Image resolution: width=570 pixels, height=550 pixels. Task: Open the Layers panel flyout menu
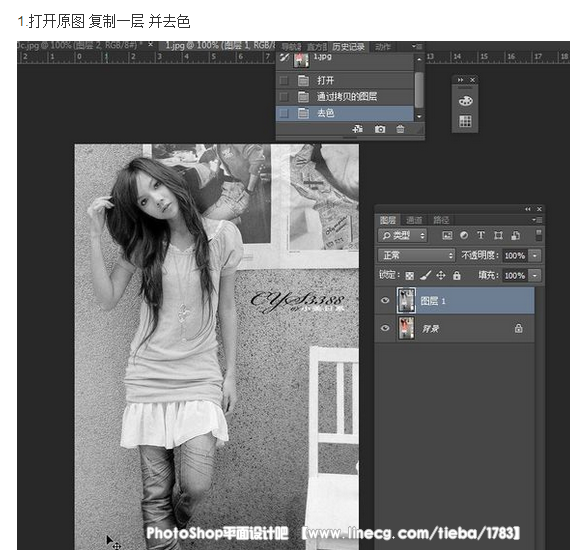tap(537, 220)
